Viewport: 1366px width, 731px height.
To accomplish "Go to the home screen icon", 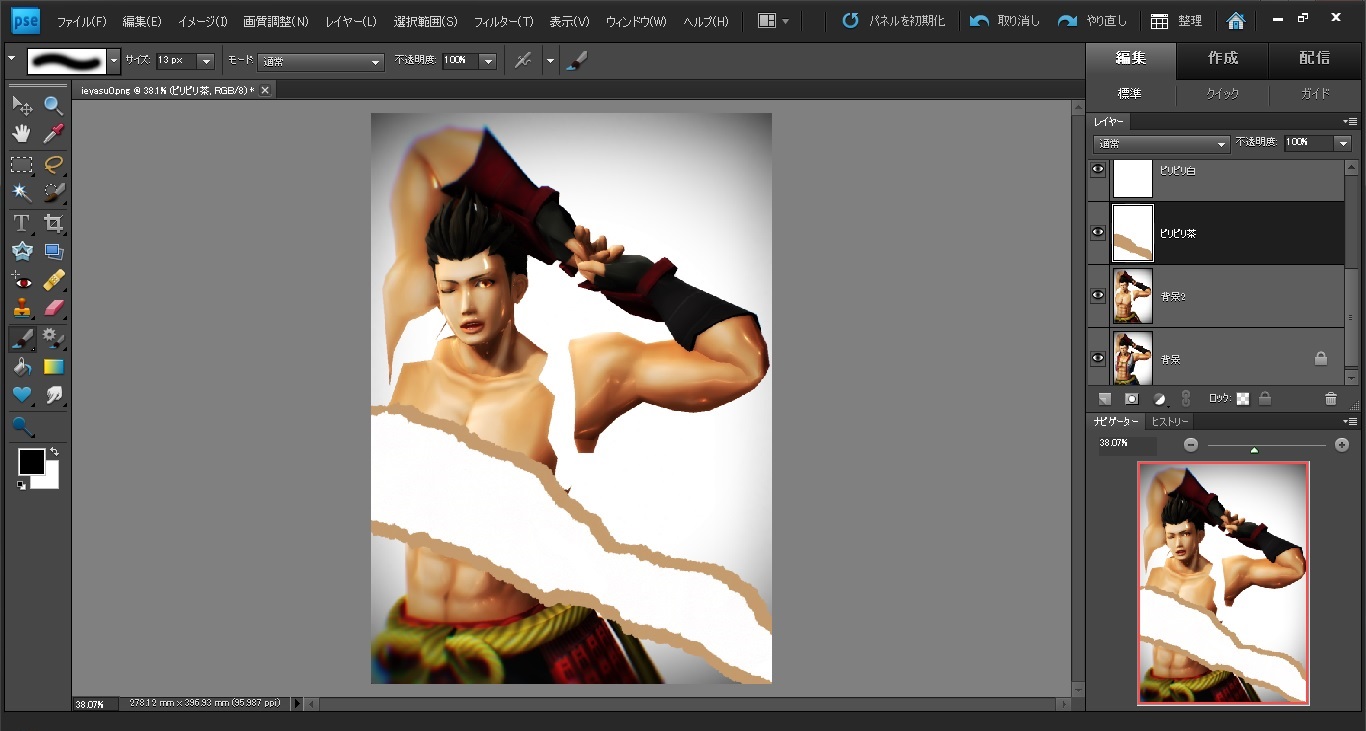I will 1236,21.
